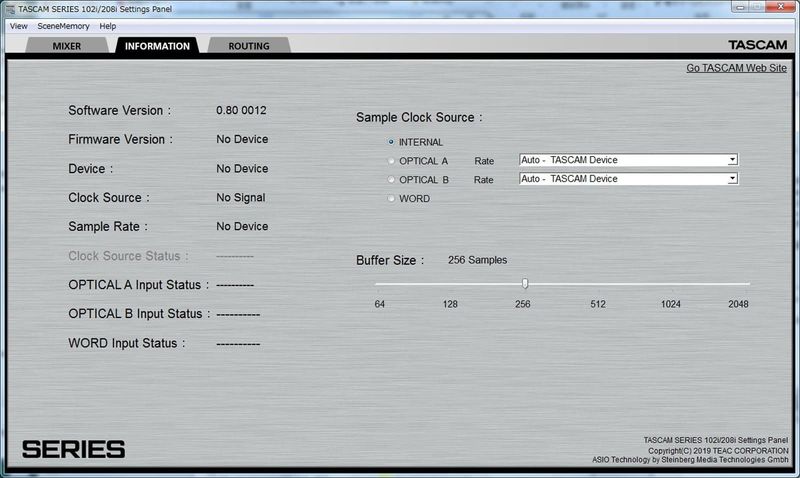
Task: Follow the Go TASCAM Web Site link
Action: (x=736, y=68)
